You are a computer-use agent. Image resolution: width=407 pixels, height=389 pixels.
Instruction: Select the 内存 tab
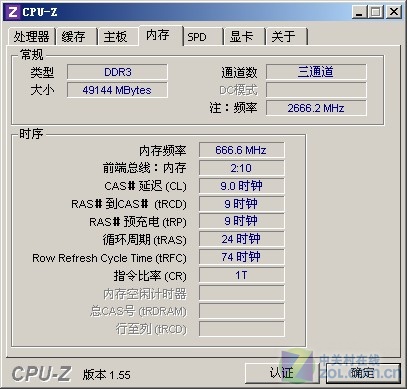pos(161,35)
